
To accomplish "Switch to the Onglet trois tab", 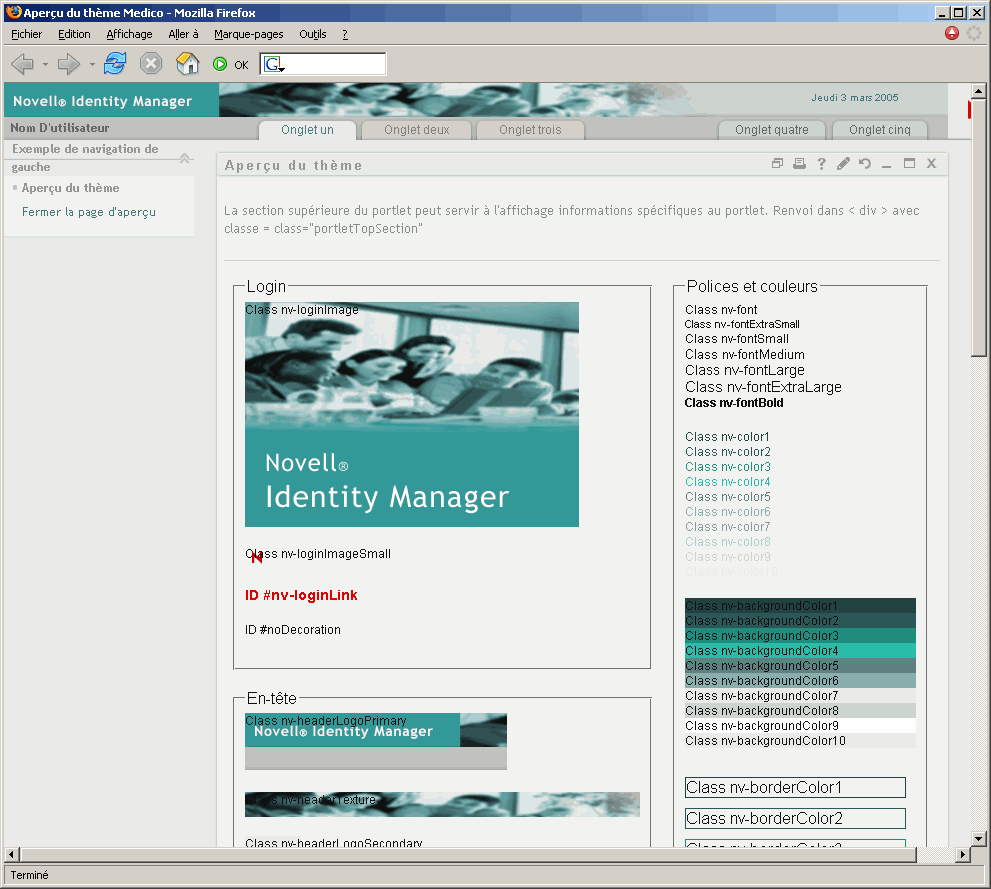I will pos(530,130).
